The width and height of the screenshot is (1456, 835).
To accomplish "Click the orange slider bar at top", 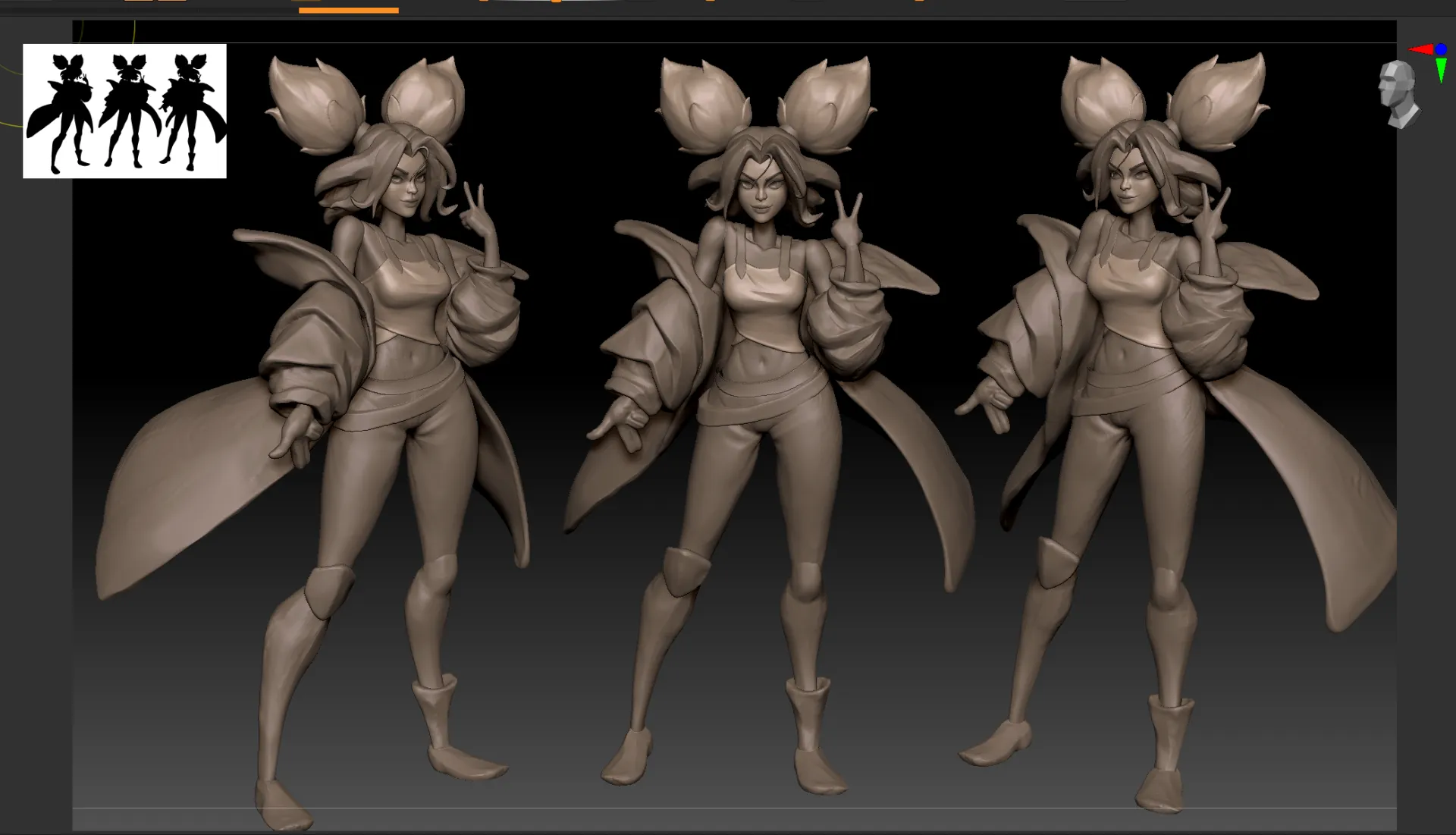I will pos(348,10).
